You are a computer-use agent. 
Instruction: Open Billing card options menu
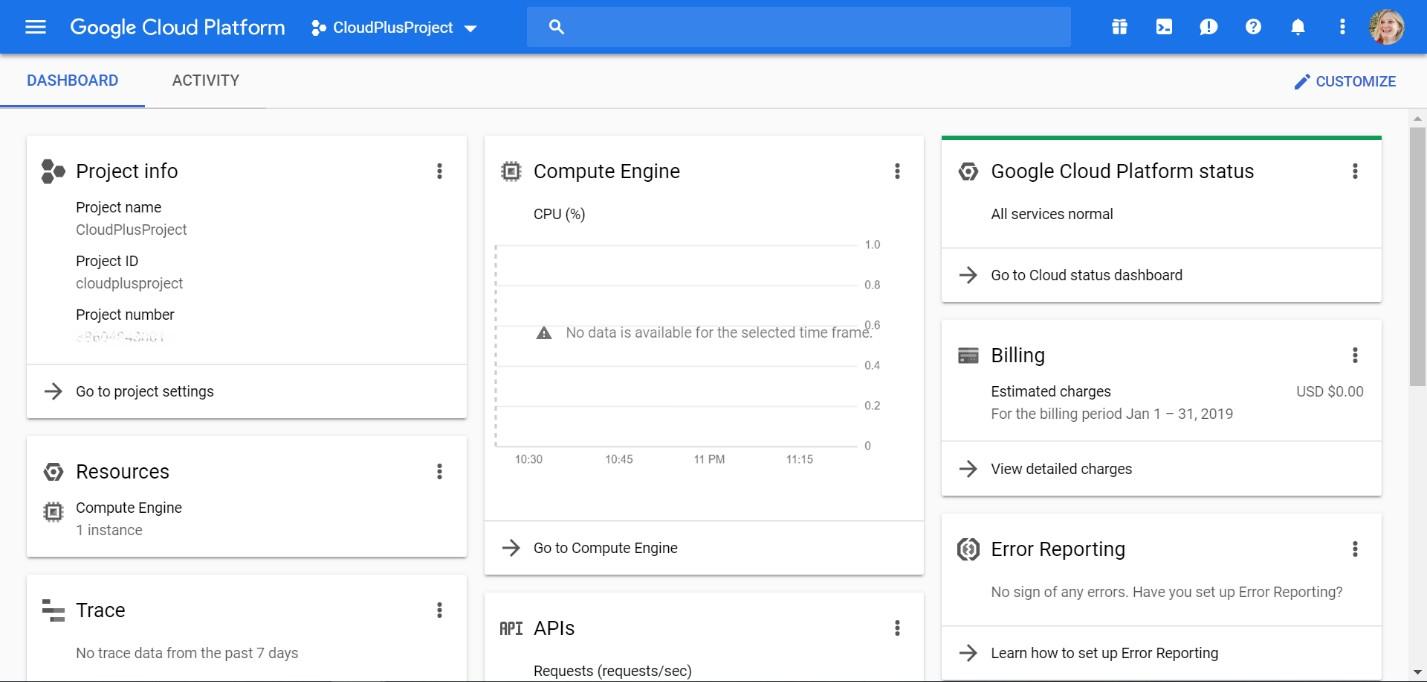(x=1355, y=355)
